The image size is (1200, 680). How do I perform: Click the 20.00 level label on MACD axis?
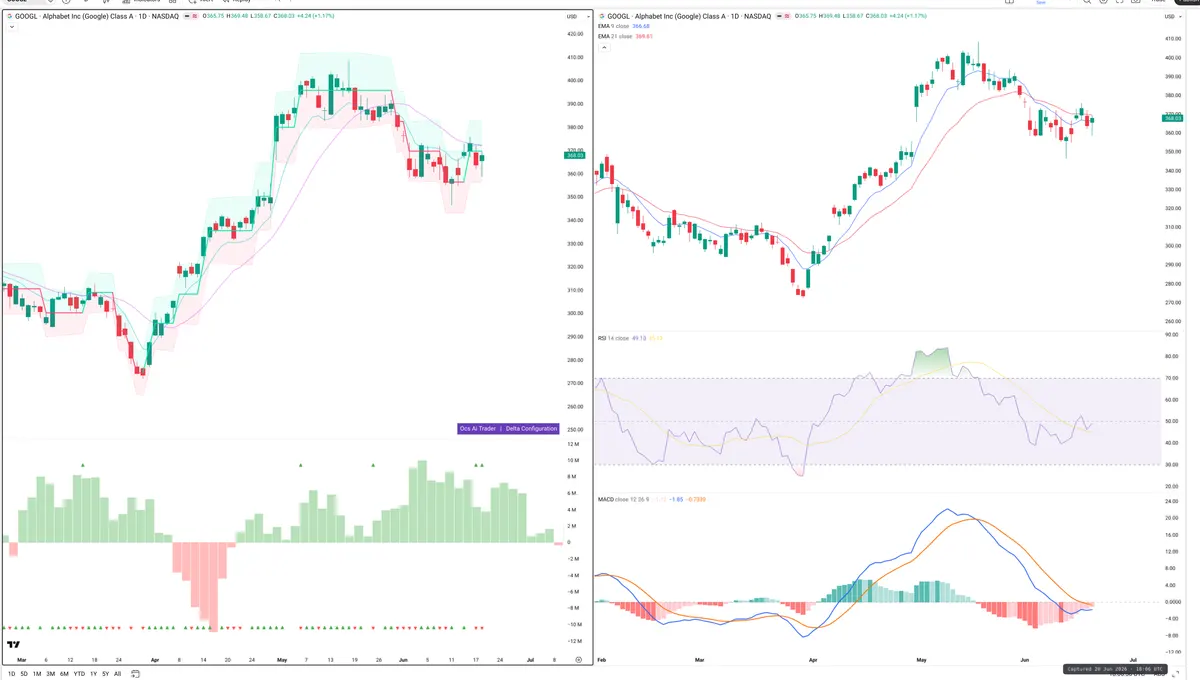click(1170, 518)
